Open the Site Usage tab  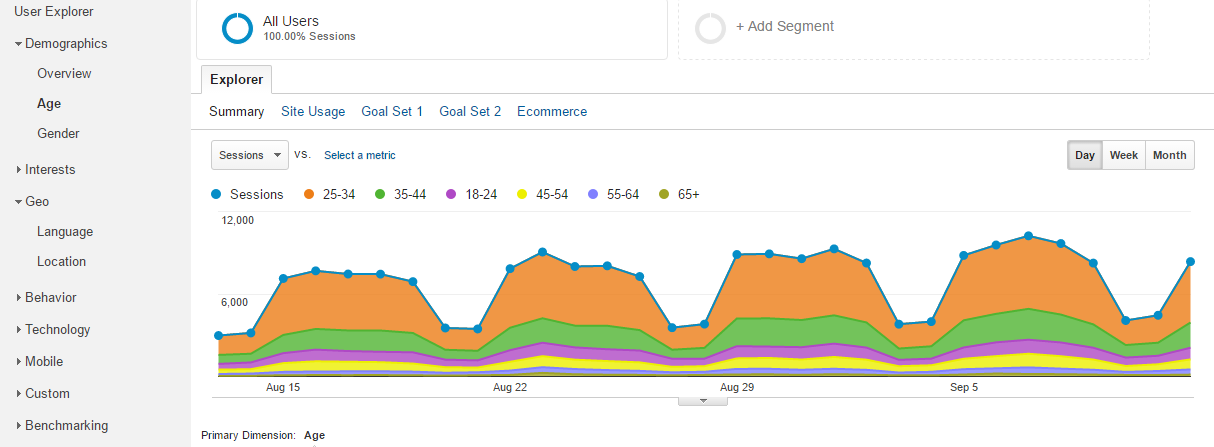click(313, 111)
